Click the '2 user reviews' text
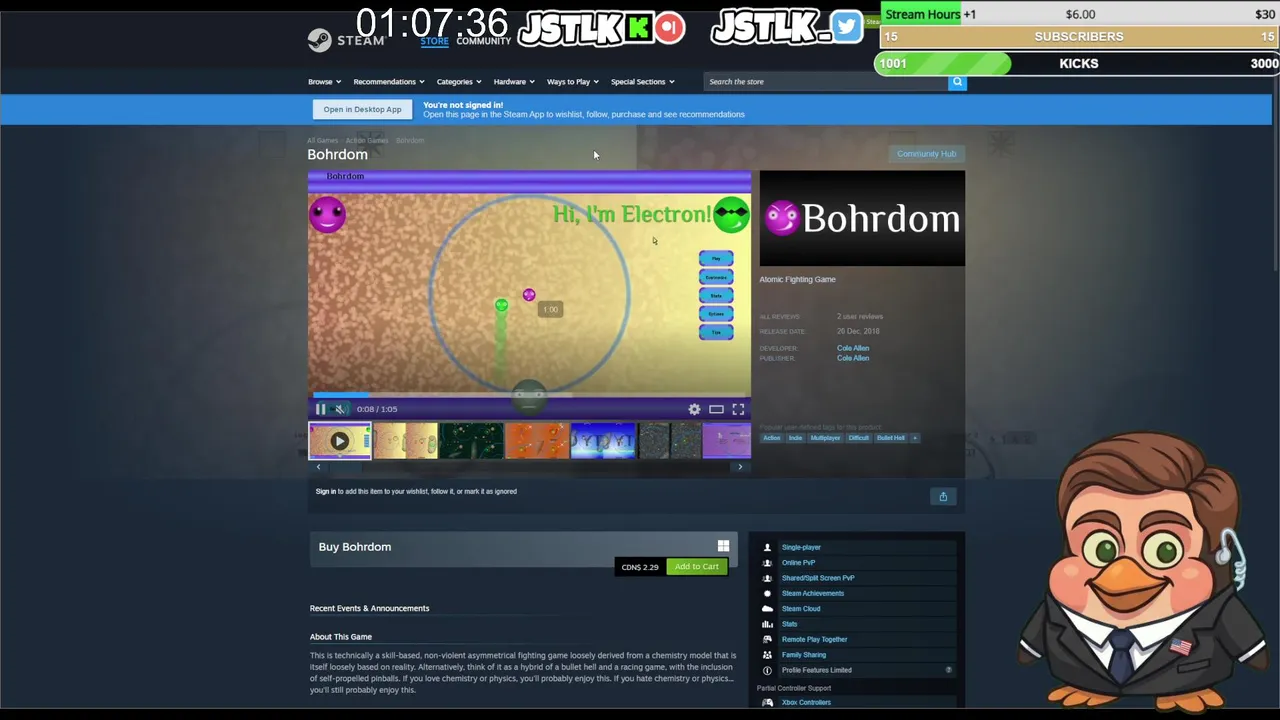This screenshot has height=720, width=1280. (x=860, y=317)
